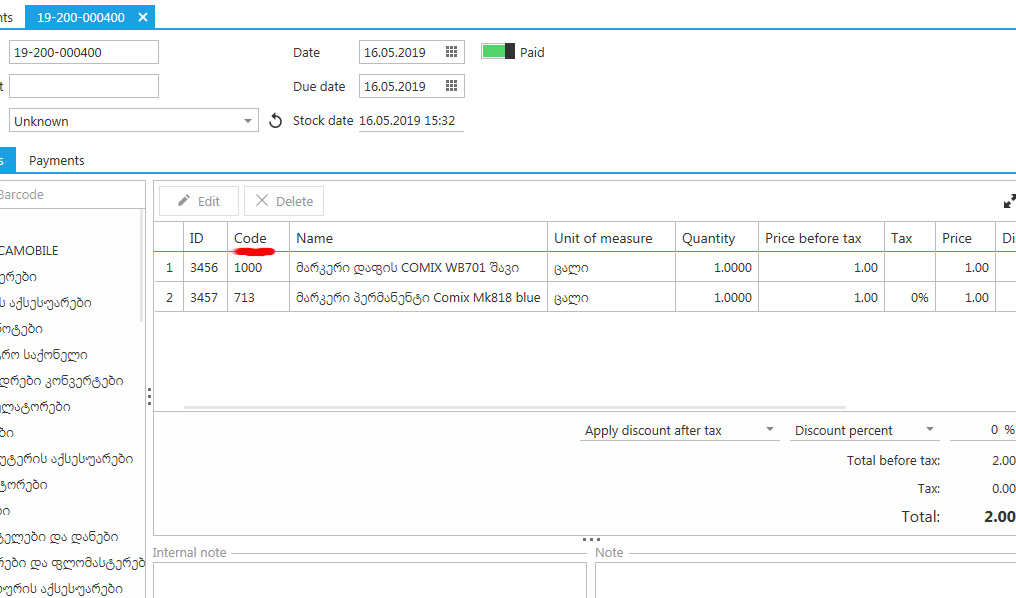Click the Edit button
This screenshot has width=1016, height=598.
[x=199, y=201]
